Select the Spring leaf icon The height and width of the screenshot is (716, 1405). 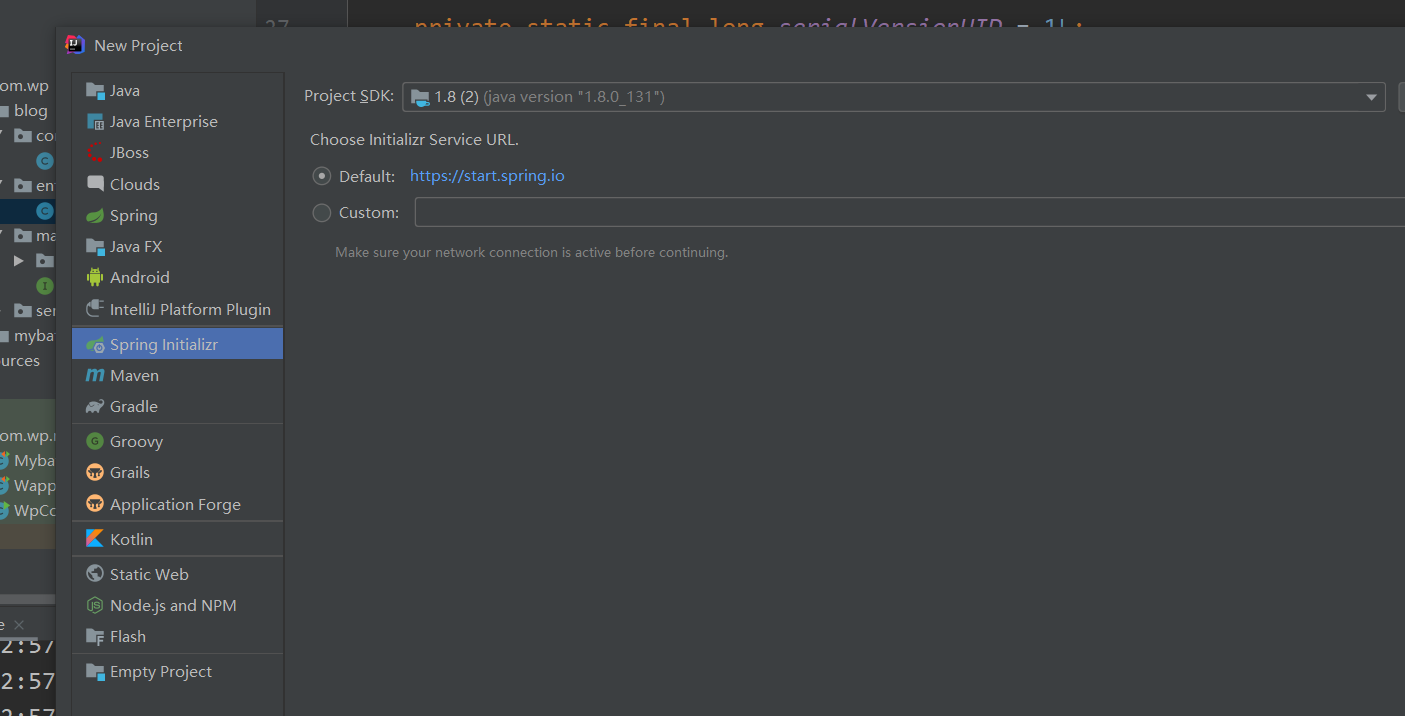click(x=95, y=215)
